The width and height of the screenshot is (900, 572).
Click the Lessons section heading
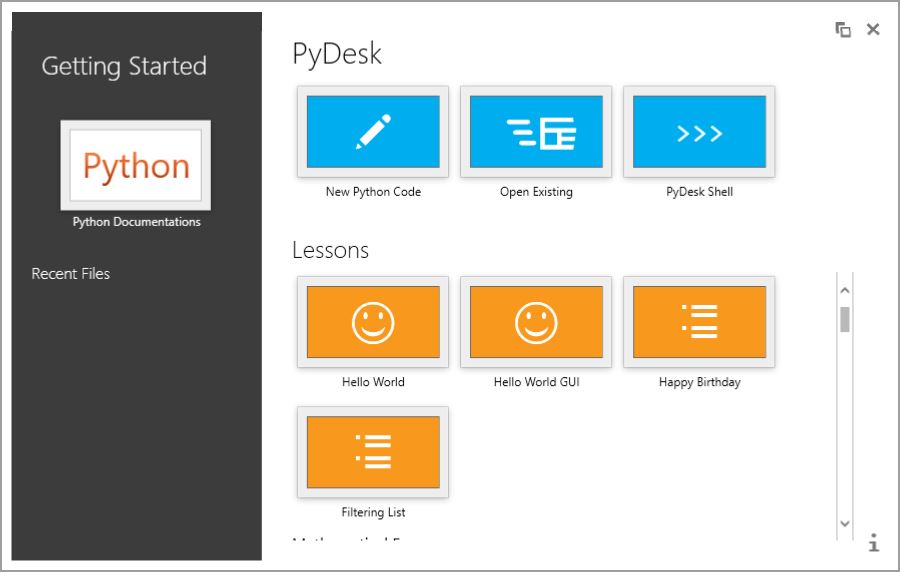330,250
